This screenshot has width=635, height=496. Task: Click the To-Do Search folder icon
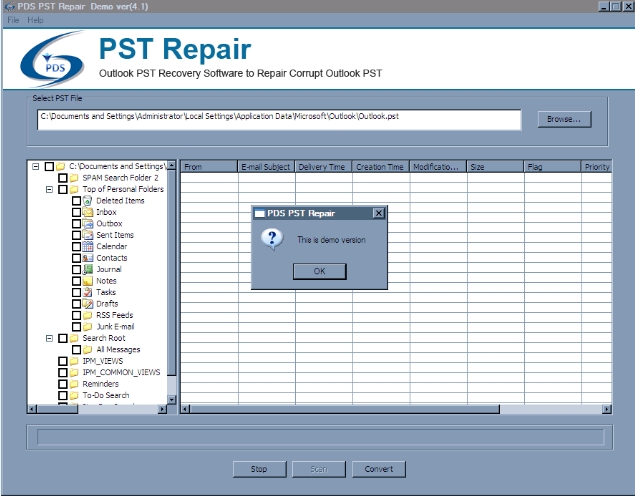[x=74, y=395]
